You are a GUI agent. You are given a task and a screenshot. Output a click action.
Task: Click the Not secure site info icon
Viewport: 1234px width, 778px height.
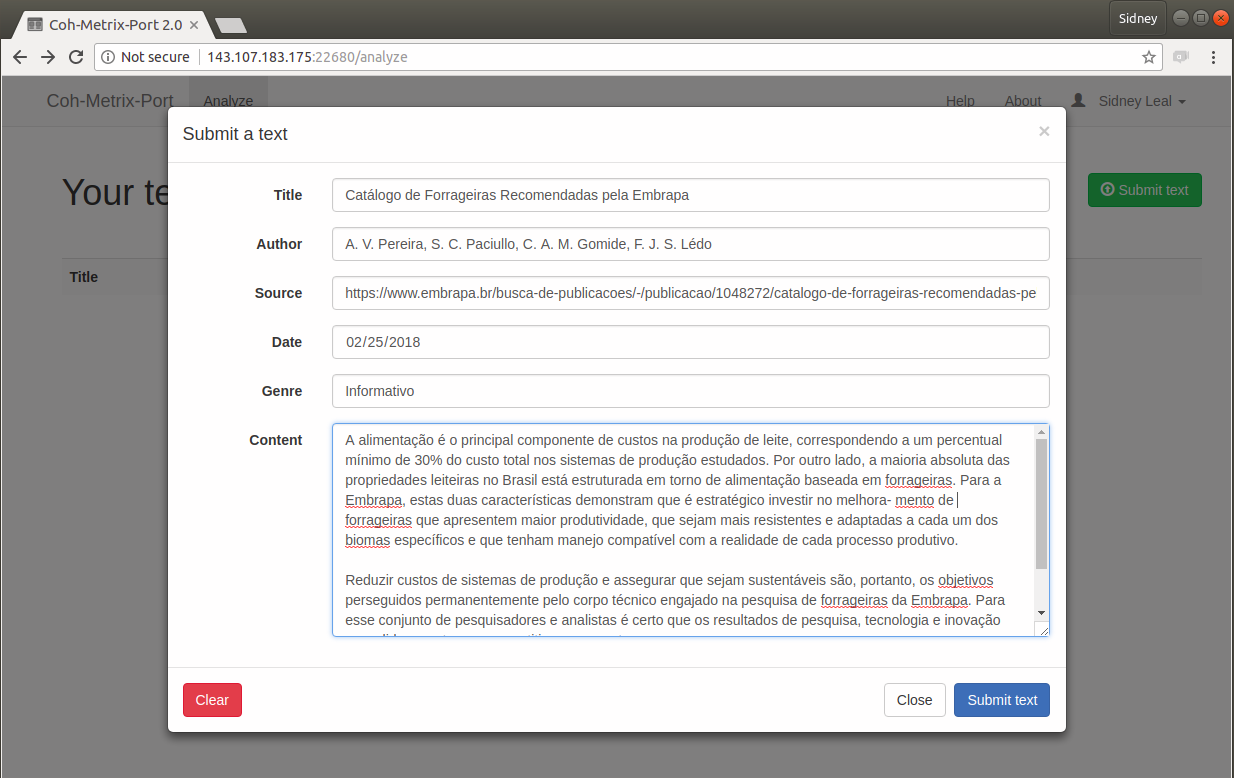(x=109, y=57)
